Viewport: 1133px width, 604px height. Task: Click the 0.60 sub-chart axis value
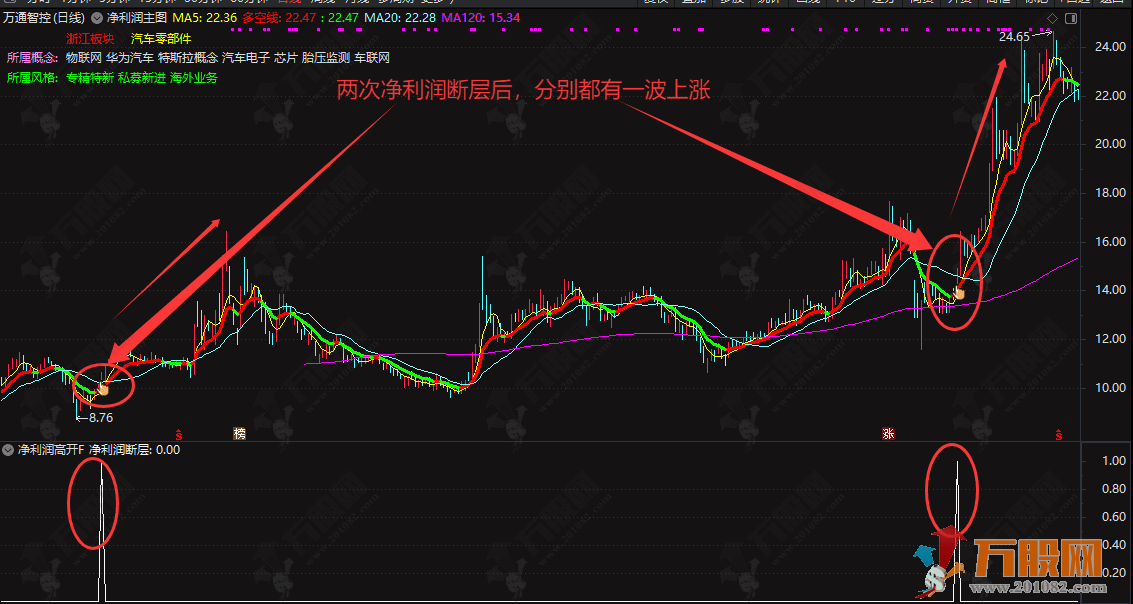1113,517
